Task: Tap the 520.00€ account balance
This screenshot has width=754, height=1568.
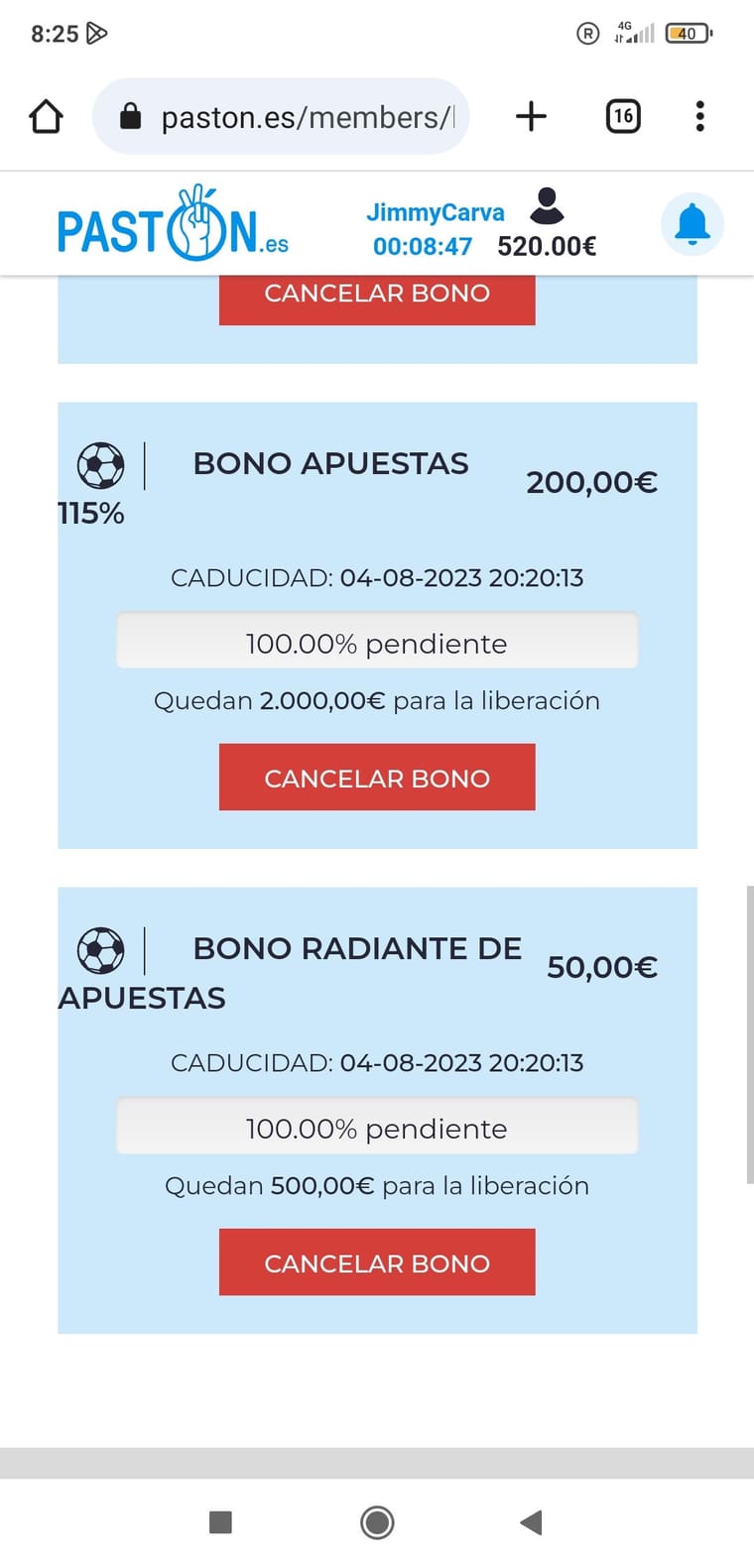Action: (547, 246)
